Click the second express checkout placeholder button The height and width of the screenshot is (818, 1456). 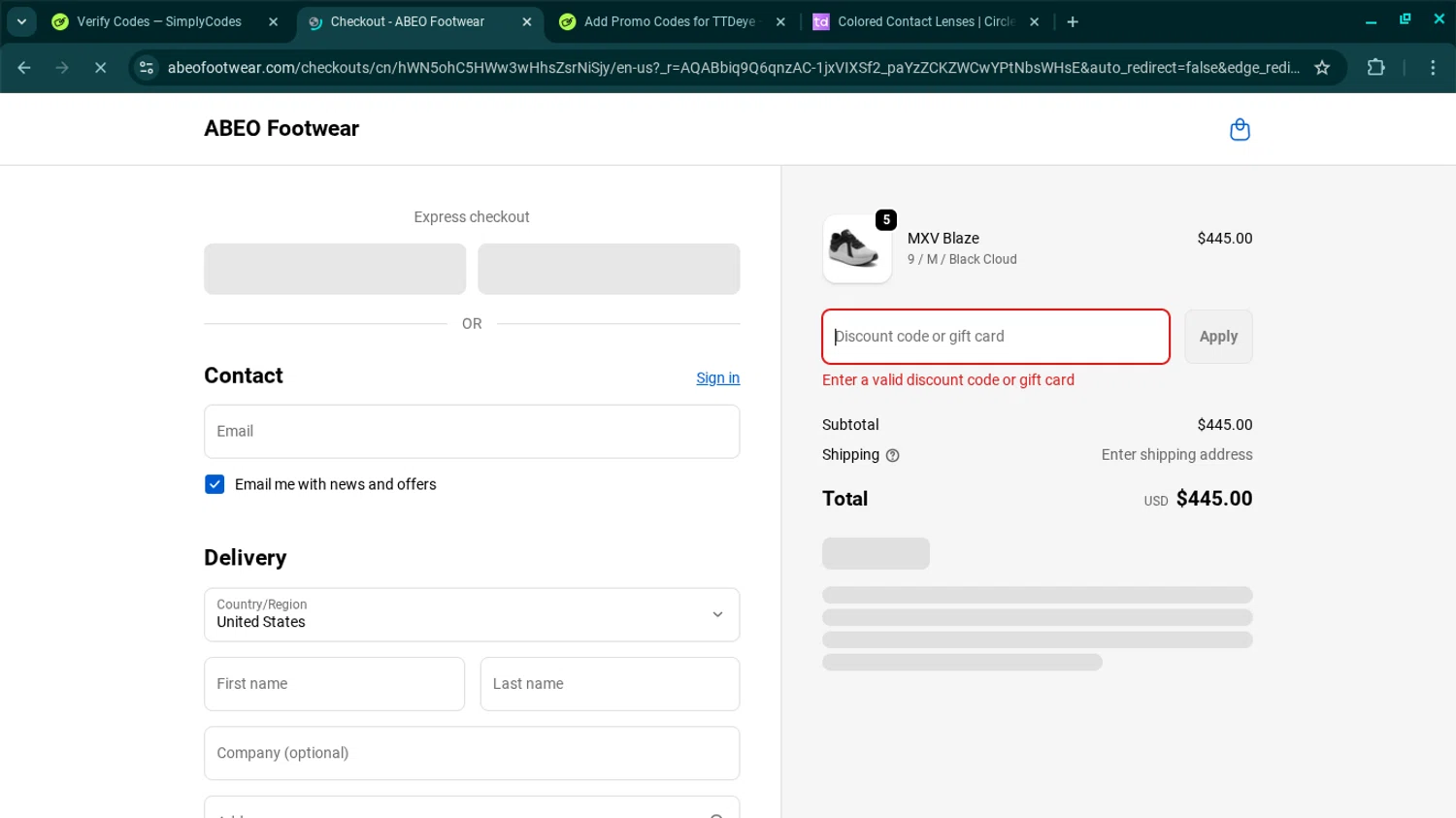609,269
